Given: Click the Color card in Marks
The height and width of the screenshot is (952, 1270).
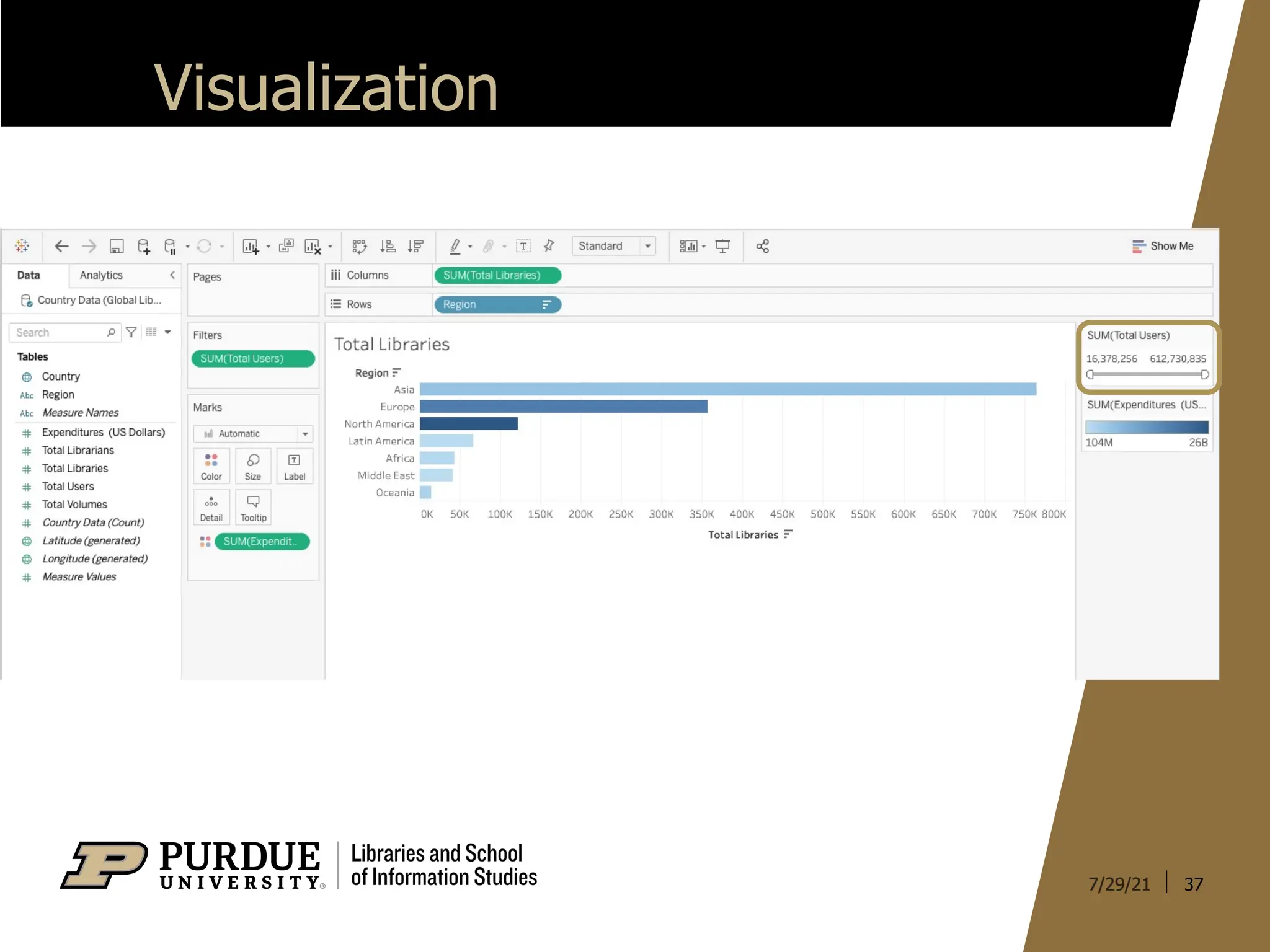Looking at the screenshot, I should point(211,466).
